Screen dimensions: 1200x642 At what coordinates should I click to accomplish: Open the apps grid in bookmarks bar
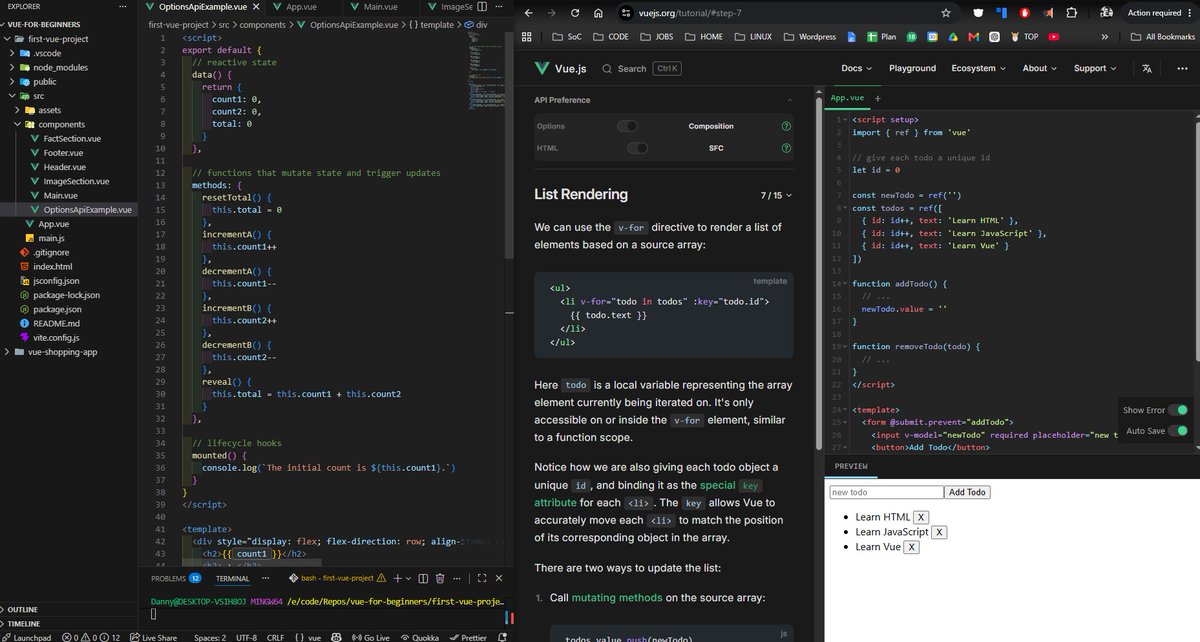tap(527, 36)
